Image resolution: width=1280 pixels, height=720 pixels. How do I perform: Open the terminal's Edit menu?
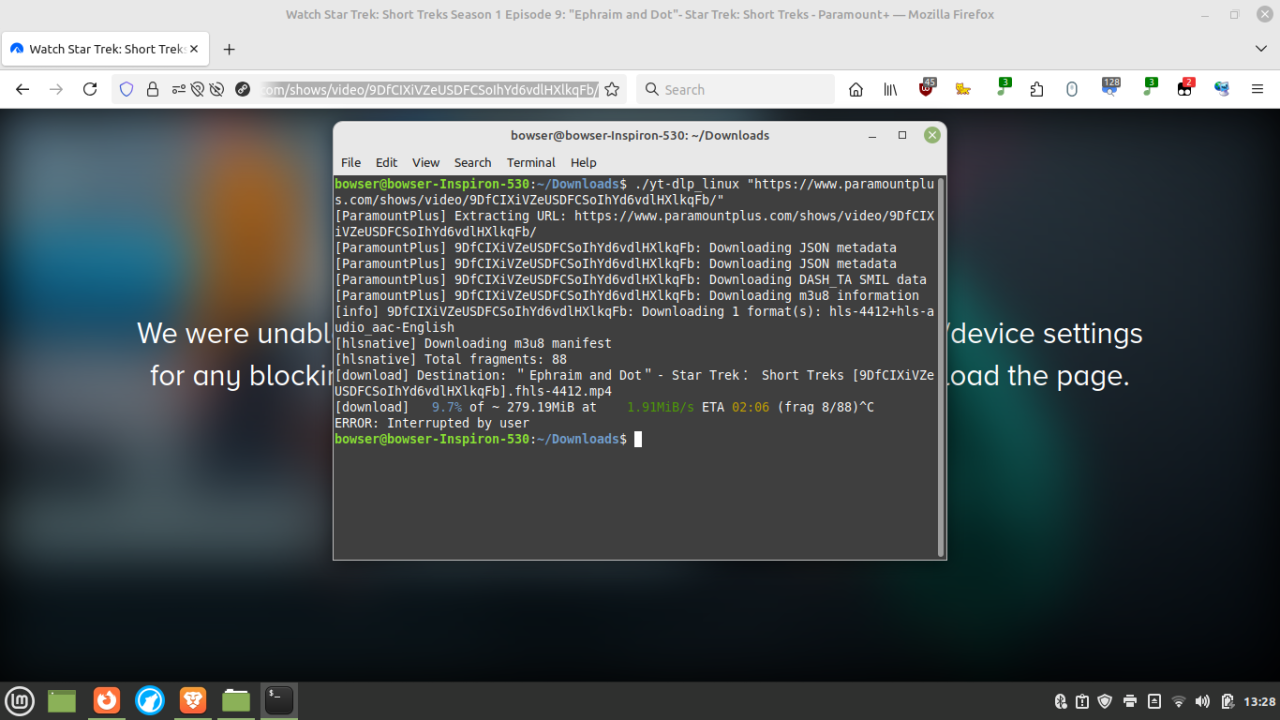point(386,162)
